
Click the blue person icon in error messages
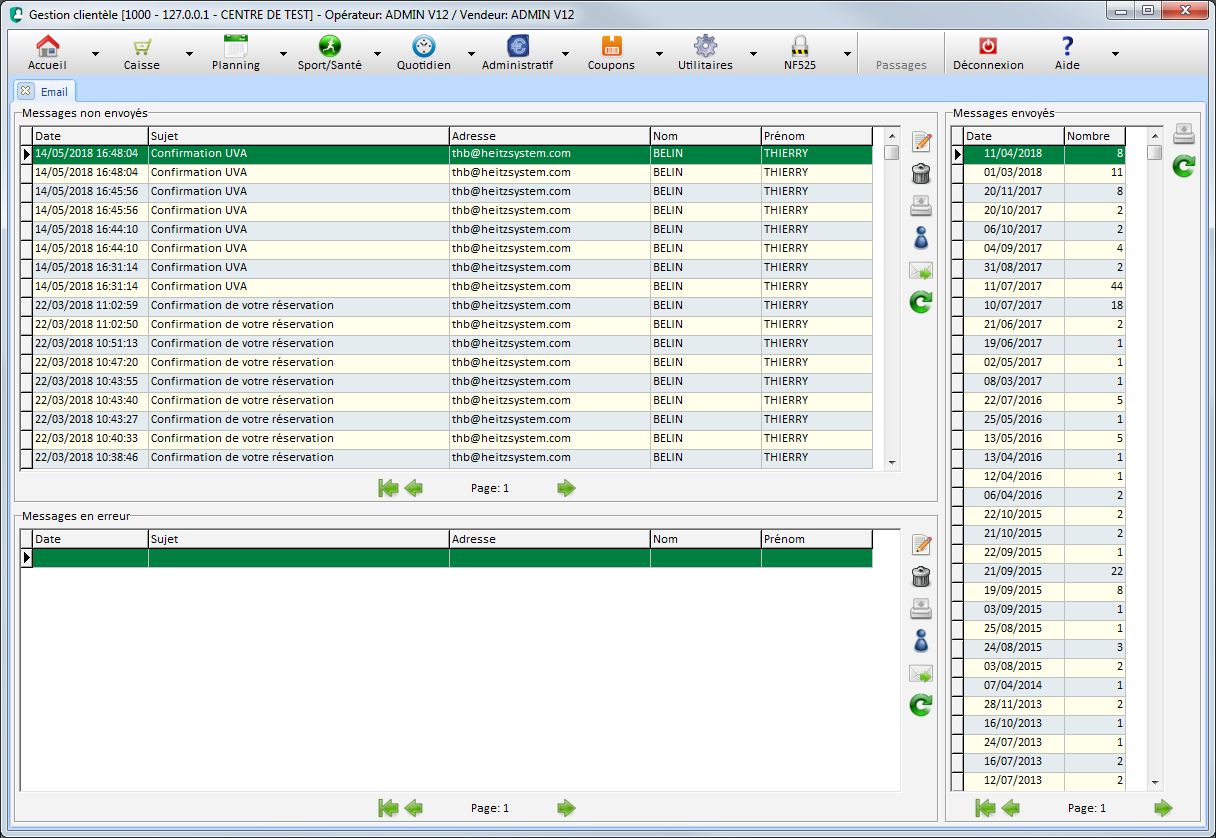click(x=920, y=641)
